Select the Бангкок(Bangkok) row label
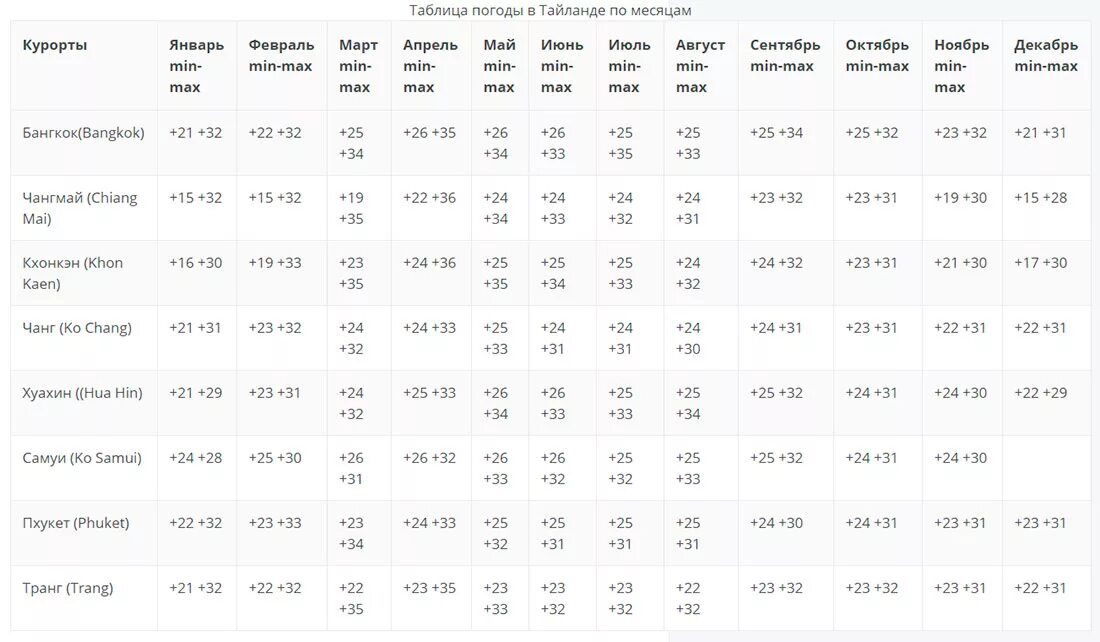This screenshot has height=642, width=1100. 83,133
